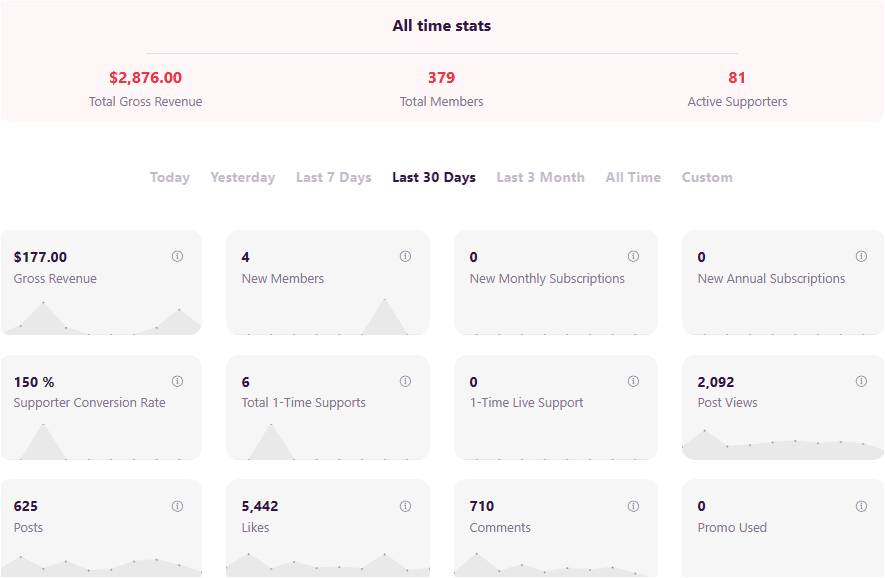Click the Post Views sparkline chart
Viewport: 885px width, 578px height.
(783, 445)
